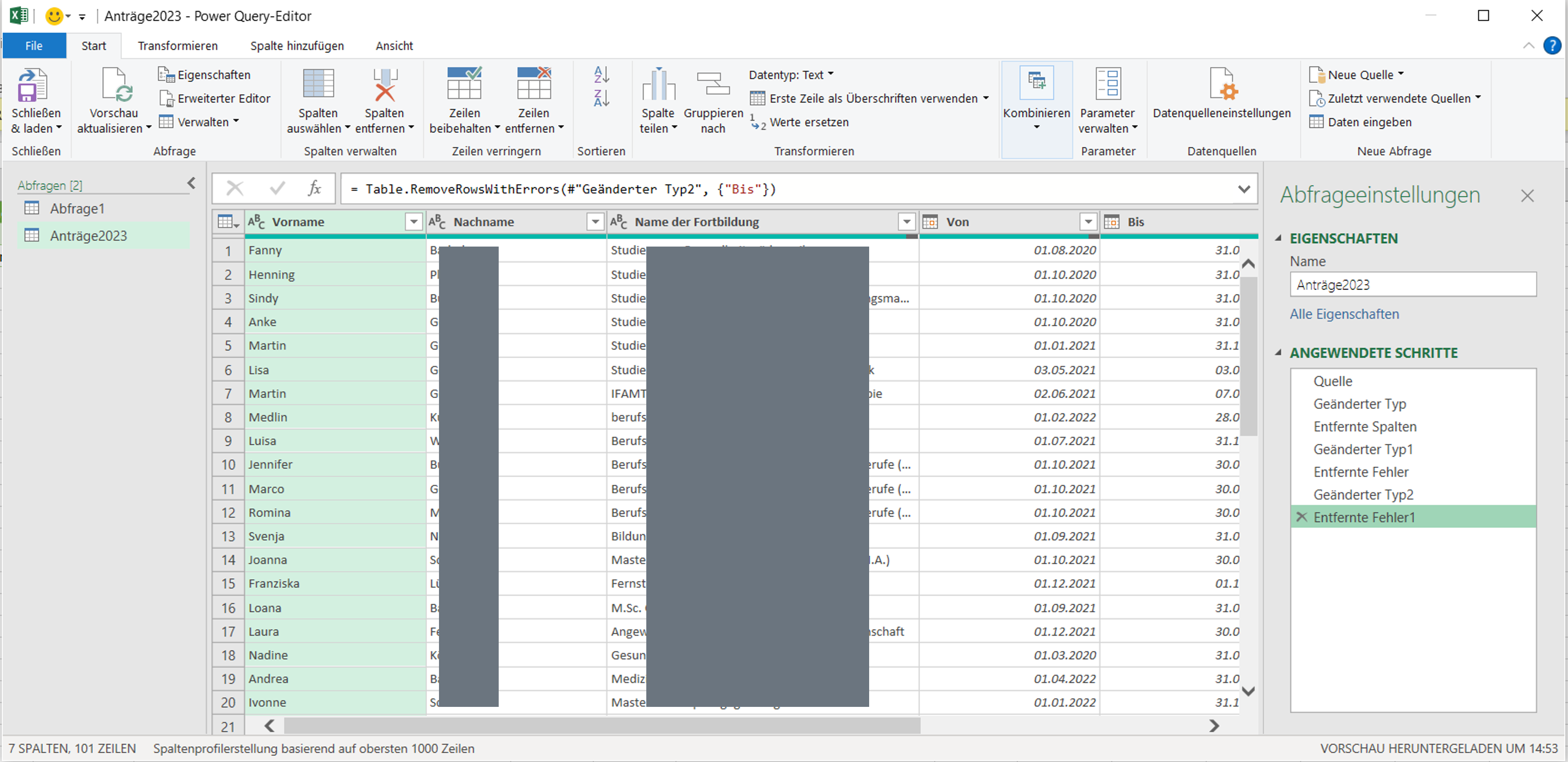Screen dimensions: 1568x762
Task: Collapse the EIGENSCHAFTEN section
Action: click(x=1278, y=238)
